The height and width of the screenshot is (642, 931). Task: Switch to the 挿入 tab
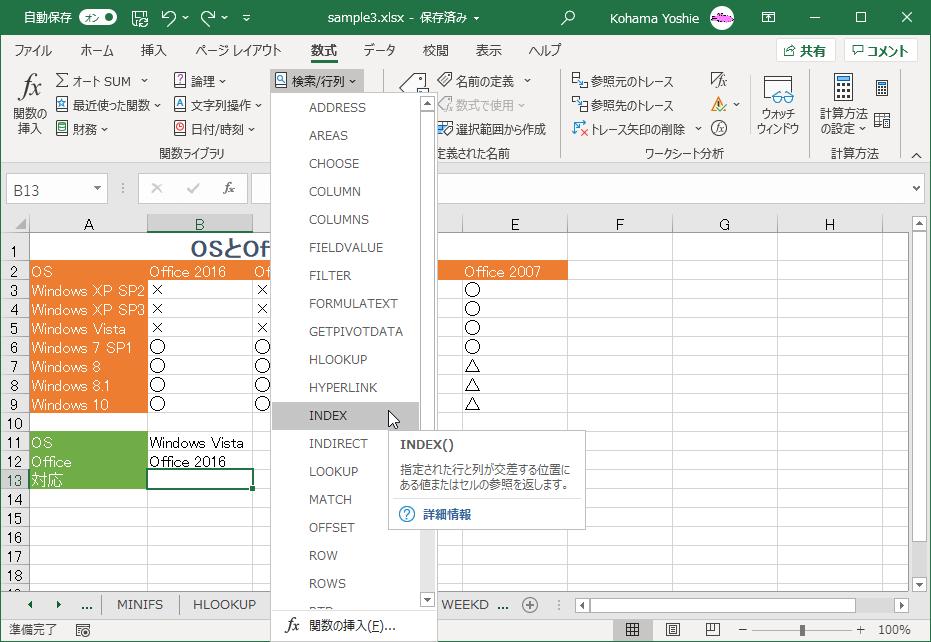pyautogui.click(x=153, y=50)
